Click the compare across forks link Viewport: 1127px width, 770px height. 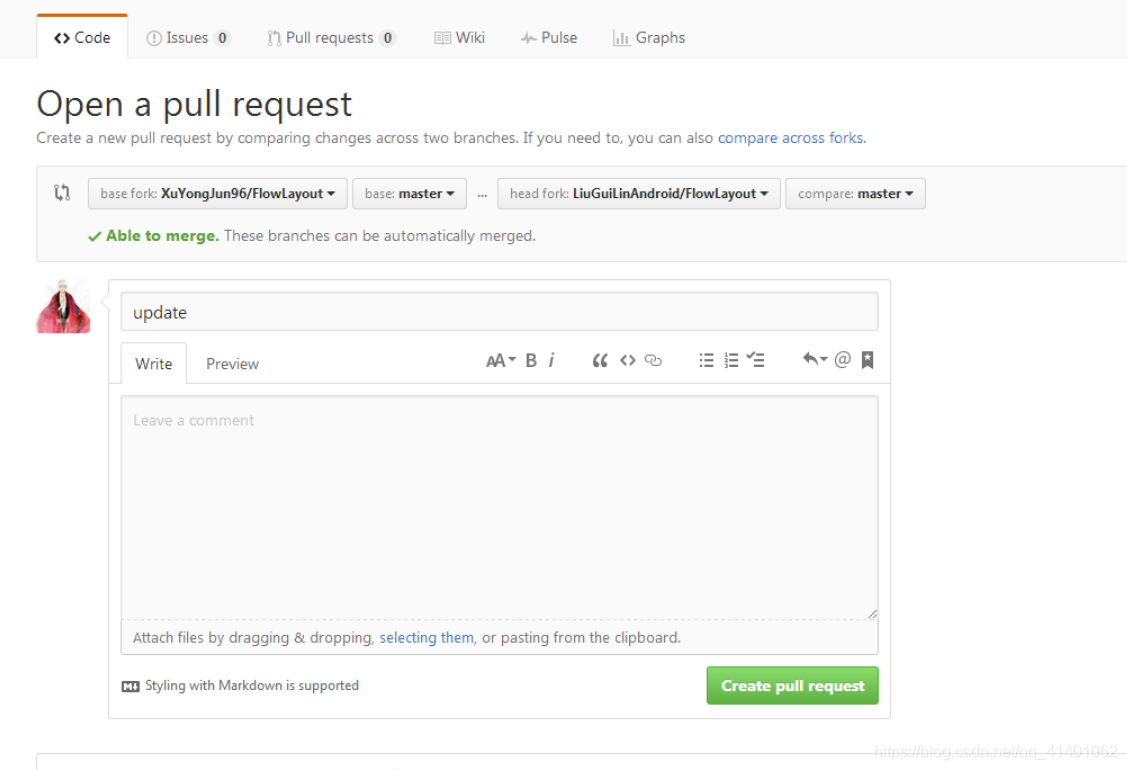pyautogui.click(x=791, y=137)
